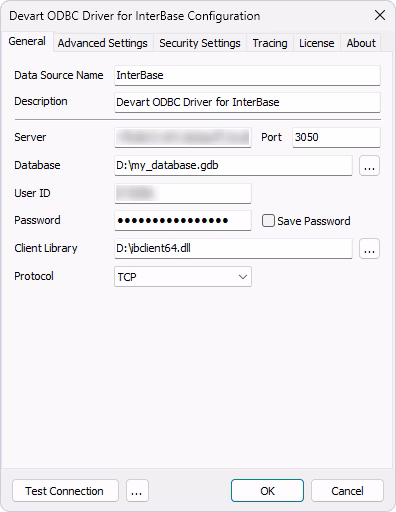Browse for the Client Library file
The image size is (396, 512).
pyautogui.click(x=369, y=248)
